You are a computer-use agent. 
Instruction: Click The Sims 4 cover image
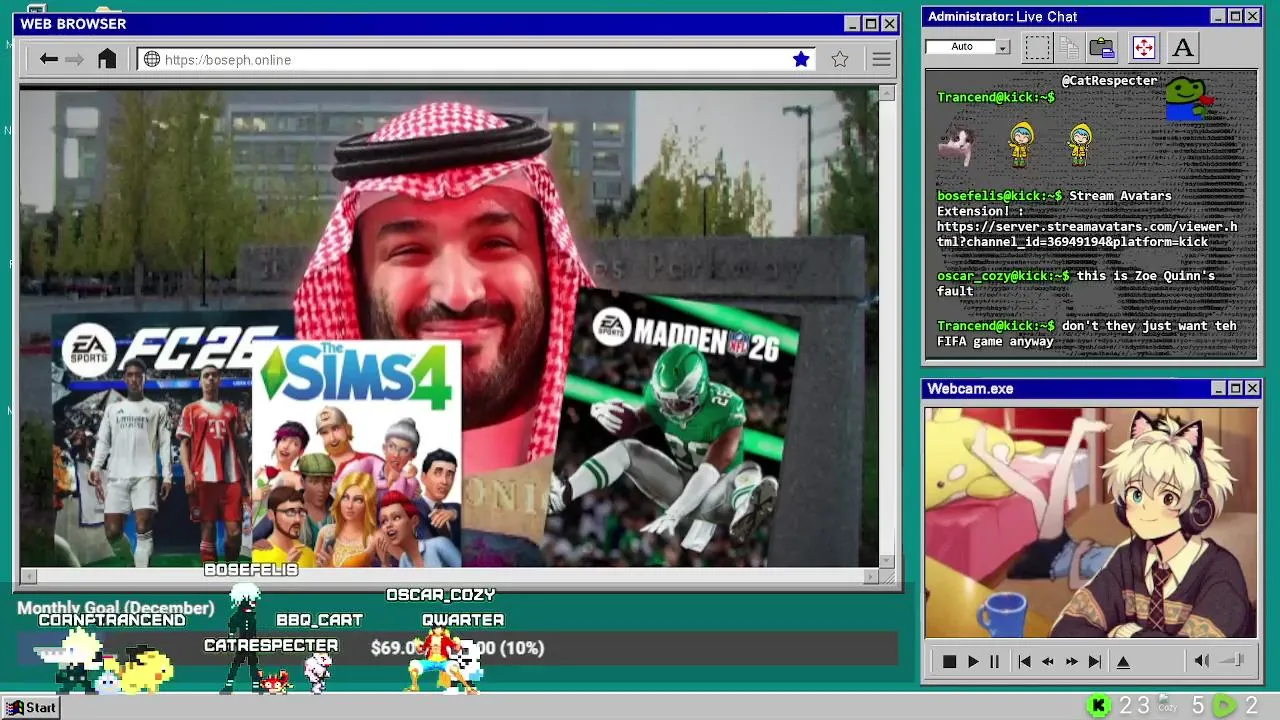coord(356,454)
